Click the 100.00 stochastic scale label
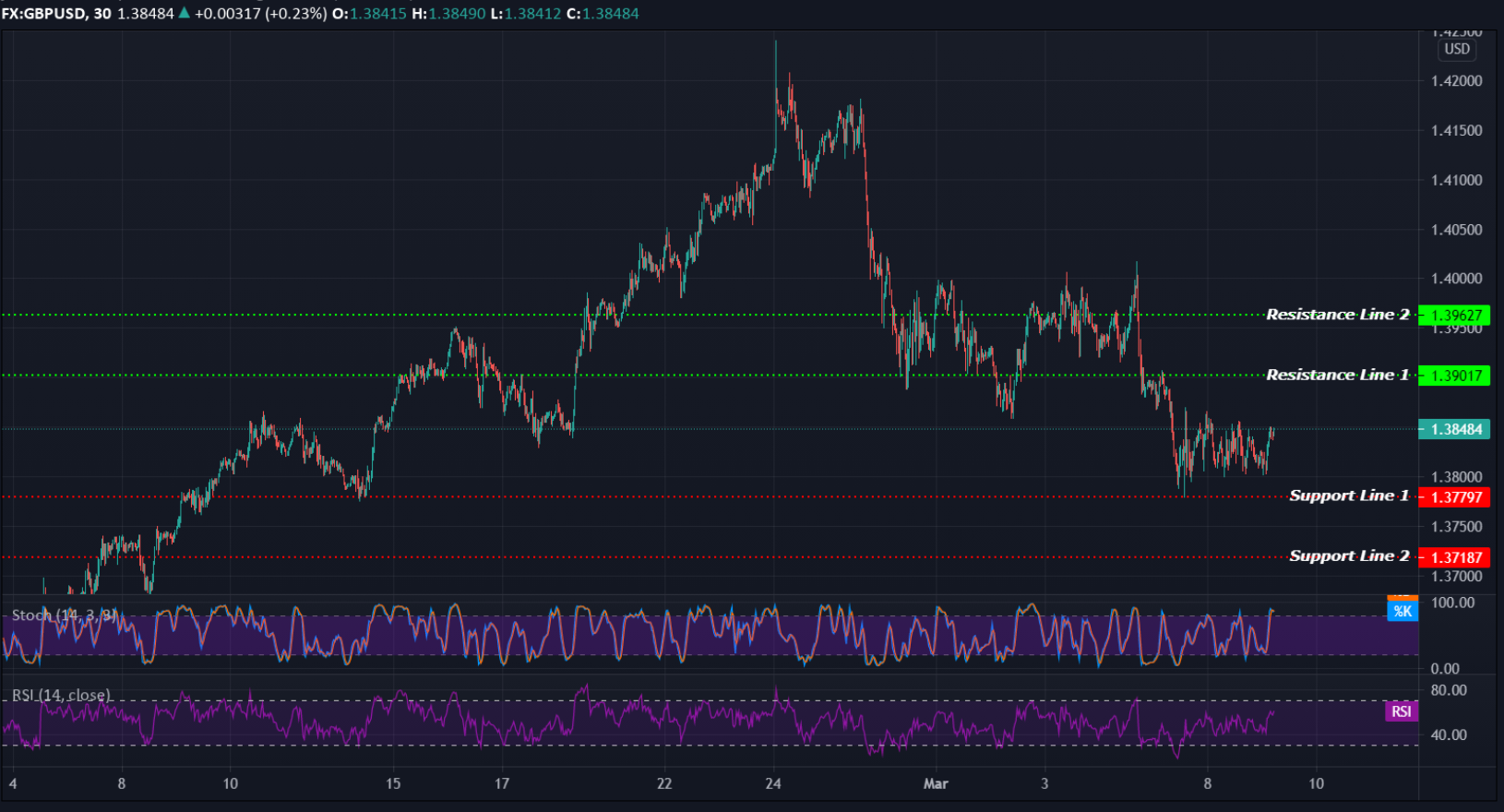Screen dimensions: 1504x812 (1452, 603)
